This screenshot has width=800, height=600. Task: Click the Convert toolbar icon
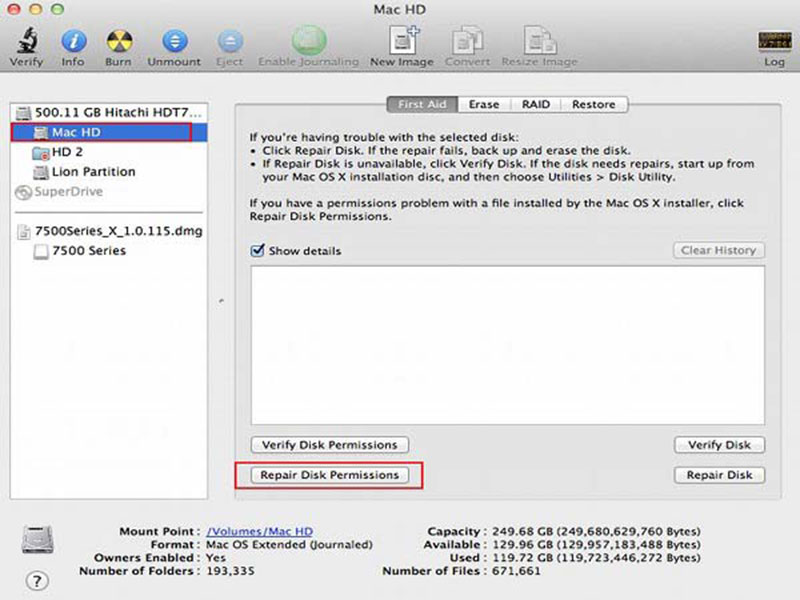pos(467,43)
